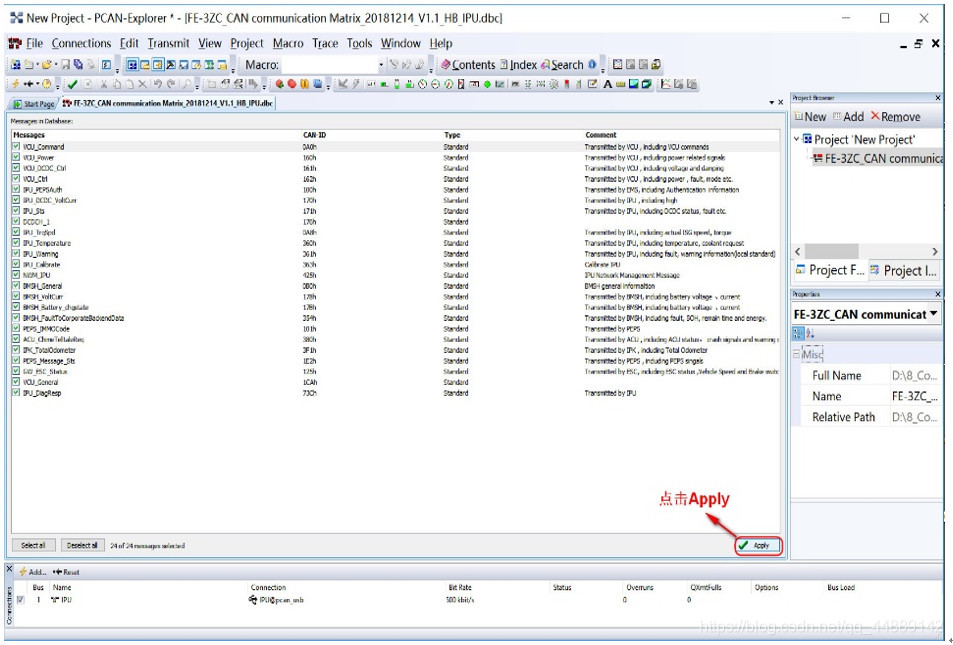Toggle the IPU connection checkbox

click(x=21, y=600)
